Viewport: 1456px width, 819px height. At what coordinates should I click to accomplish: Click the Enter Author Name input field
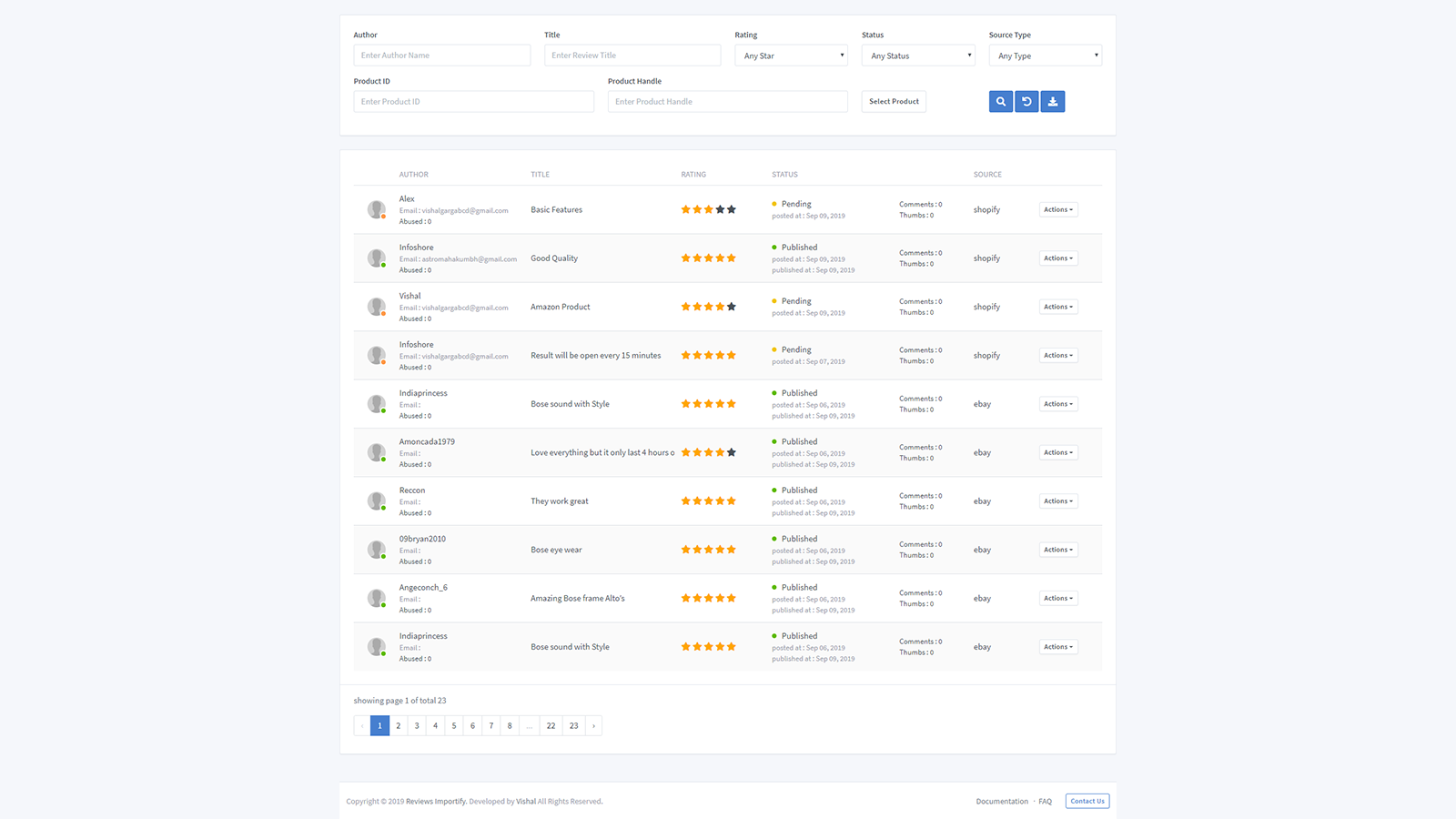click(x=441, y=55)
